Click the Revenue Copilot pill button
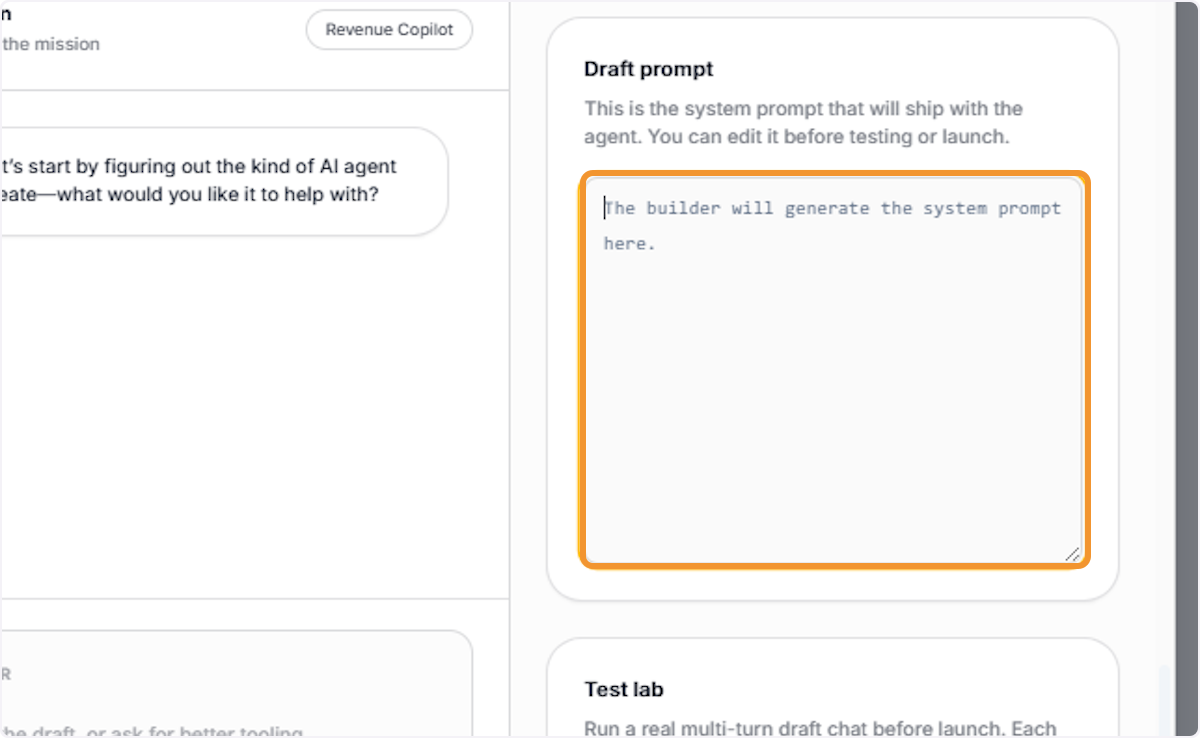The height and width of the screenshot is (738, 1200). (x=389, y=30)
